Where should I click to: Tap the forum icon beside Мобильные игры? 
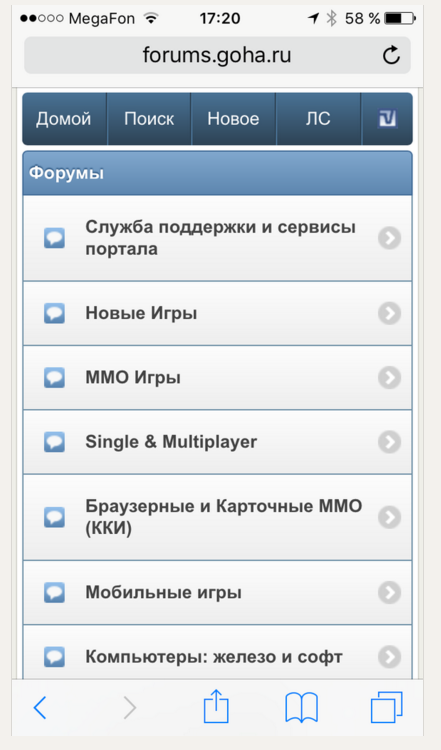[55, 593]
